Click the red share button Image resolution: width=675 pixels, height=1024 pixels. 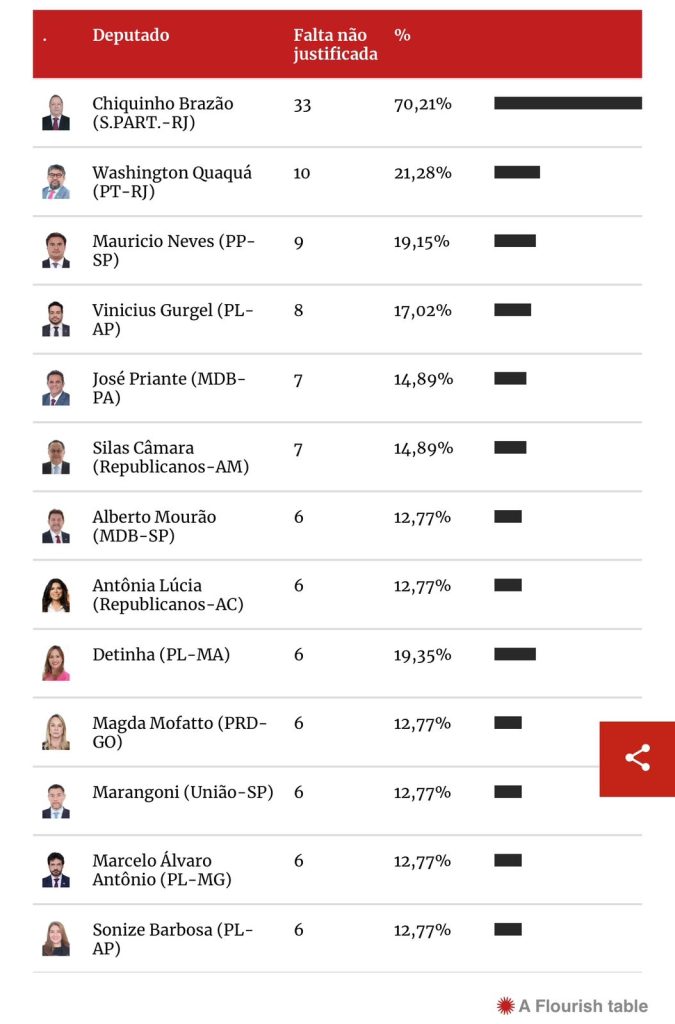[637, 758]
